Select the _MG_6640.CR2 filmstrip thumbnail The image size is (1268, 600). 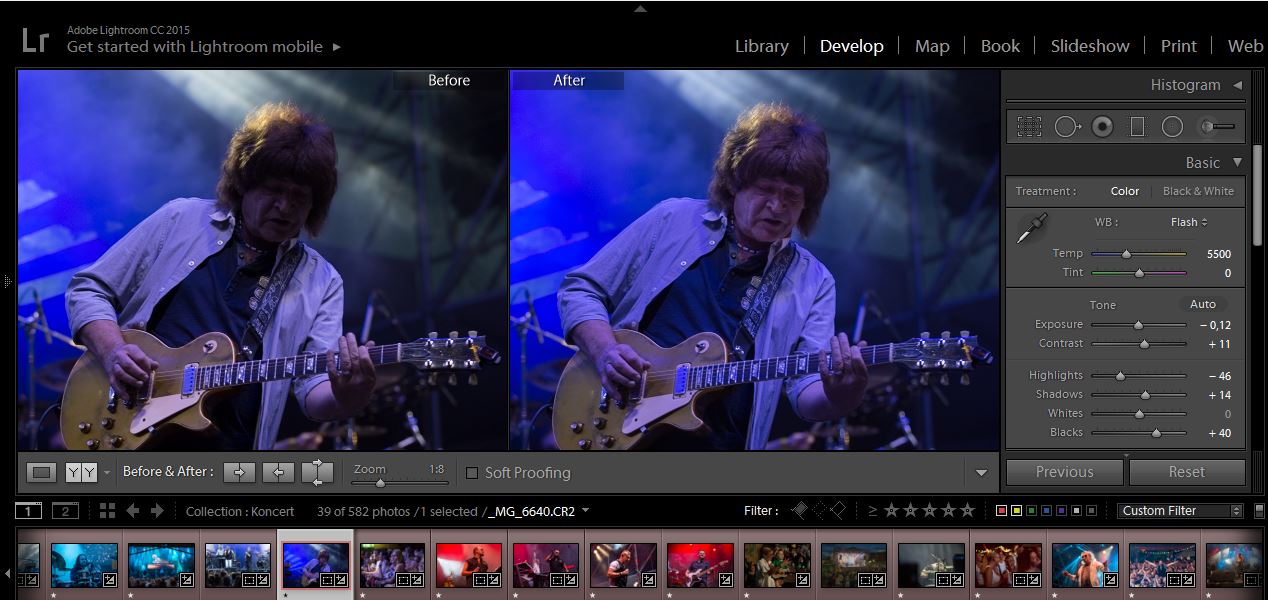pos(315,563)
